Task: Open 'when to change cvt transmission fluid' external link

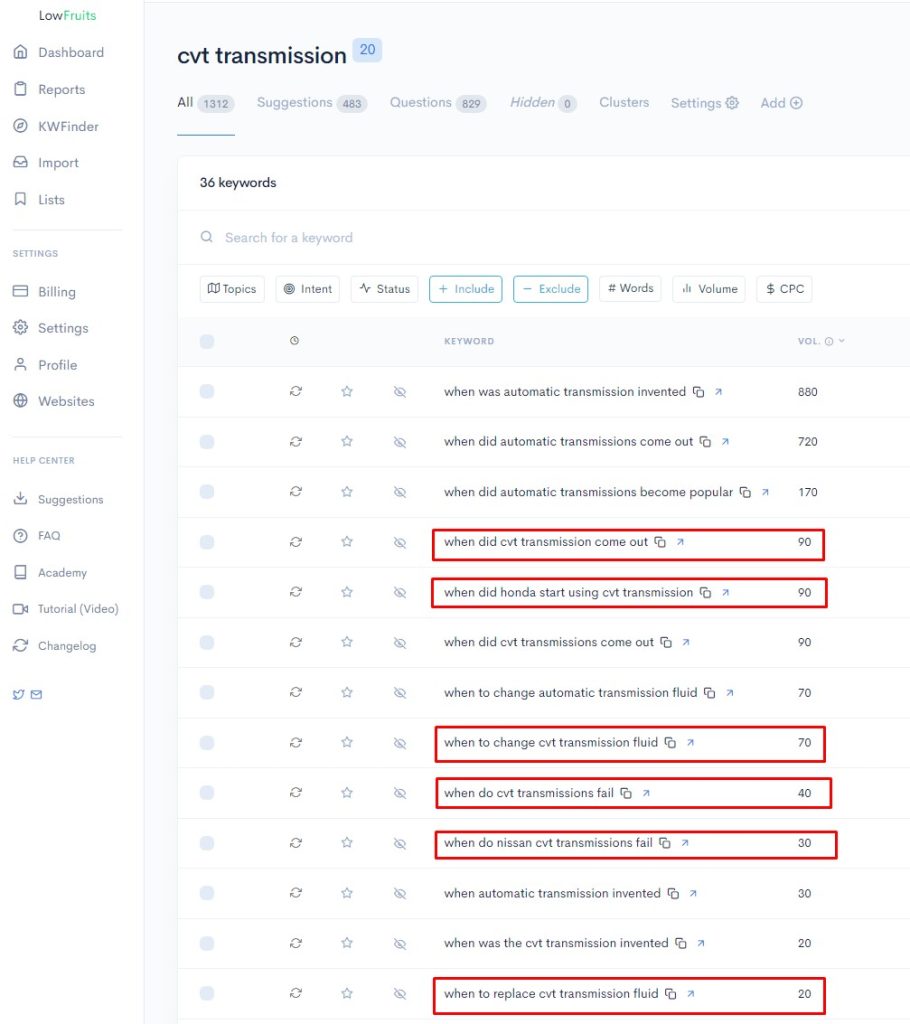Action: (x=691, y=743)
